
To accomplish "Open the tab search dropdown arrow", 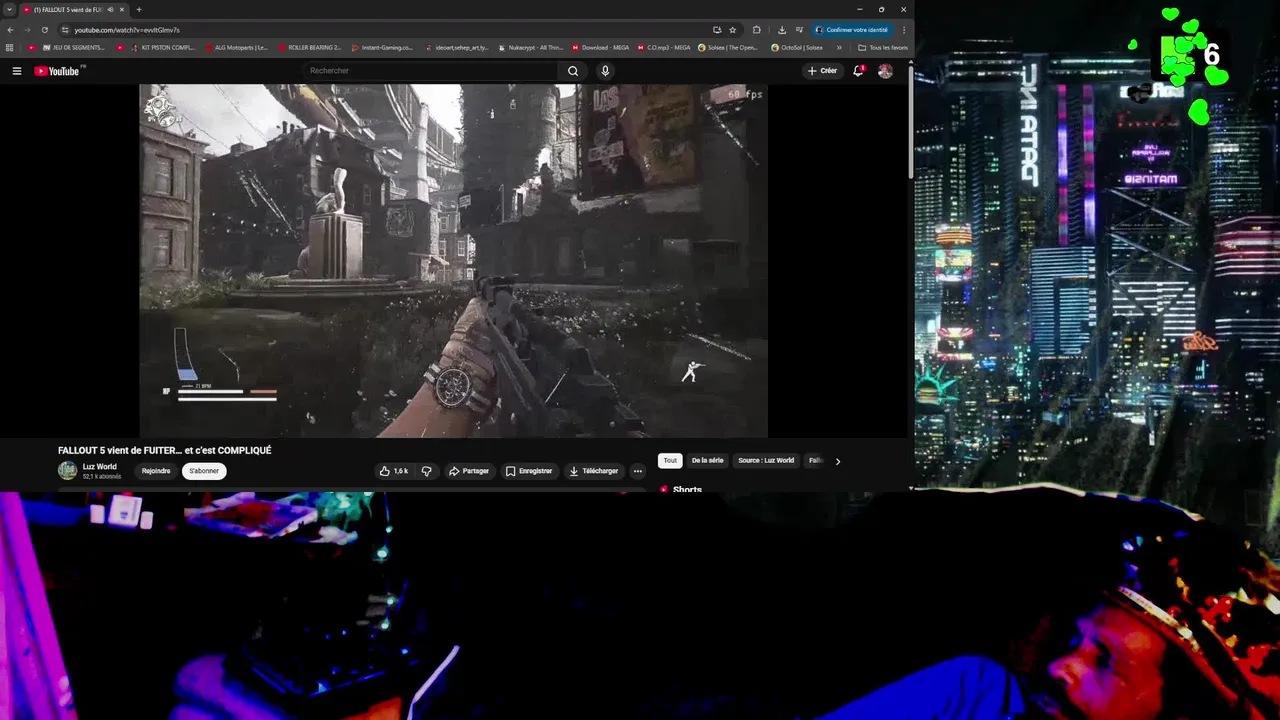I will 9,10.
